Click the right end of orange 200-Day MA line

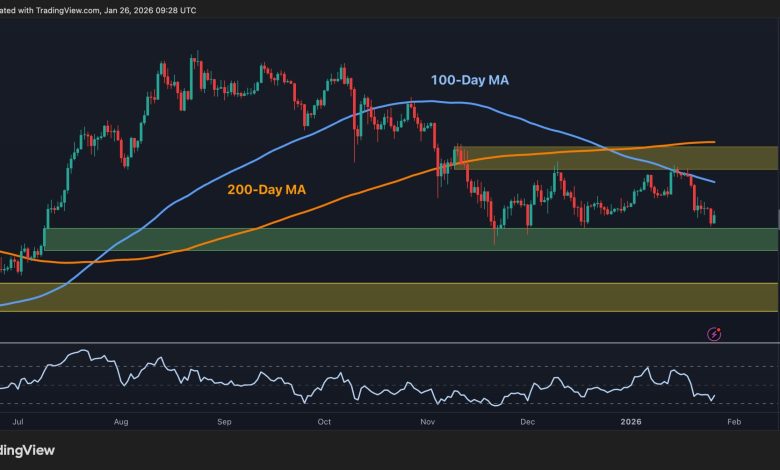(x=712, y=142)
